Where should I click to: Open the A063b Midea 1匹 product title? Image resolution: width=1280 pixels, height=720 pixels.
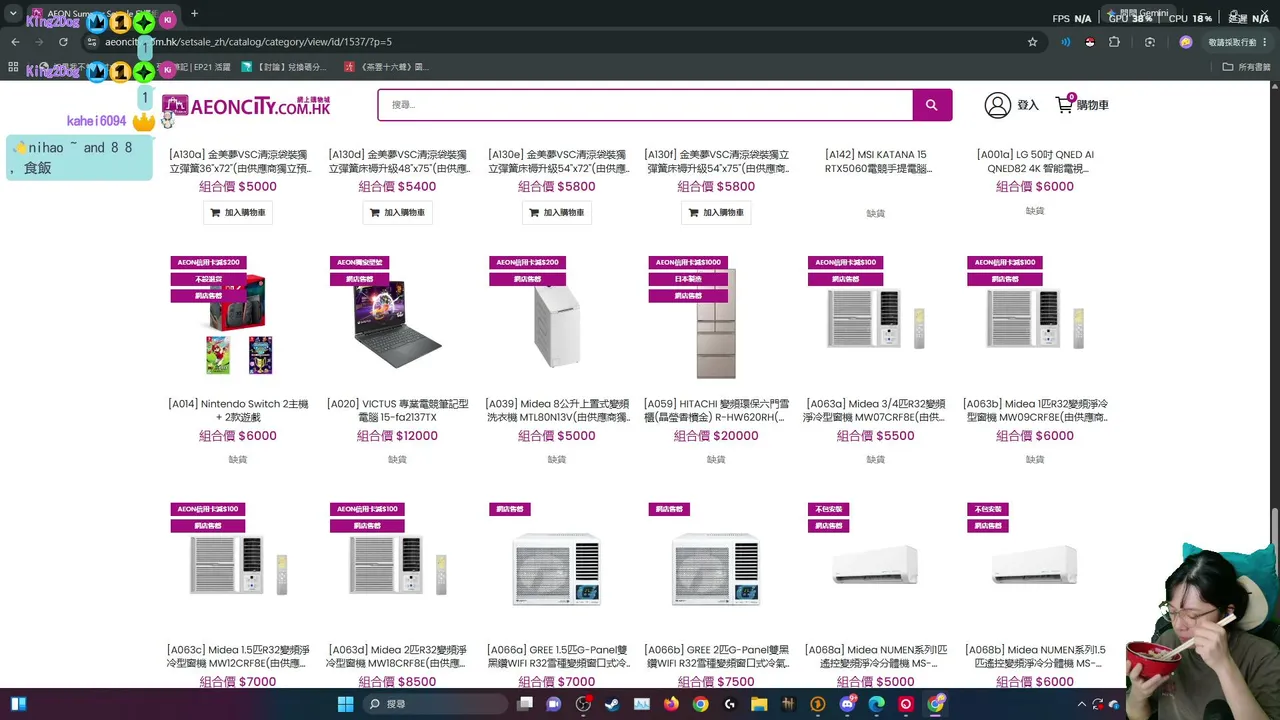point(1035,410)
